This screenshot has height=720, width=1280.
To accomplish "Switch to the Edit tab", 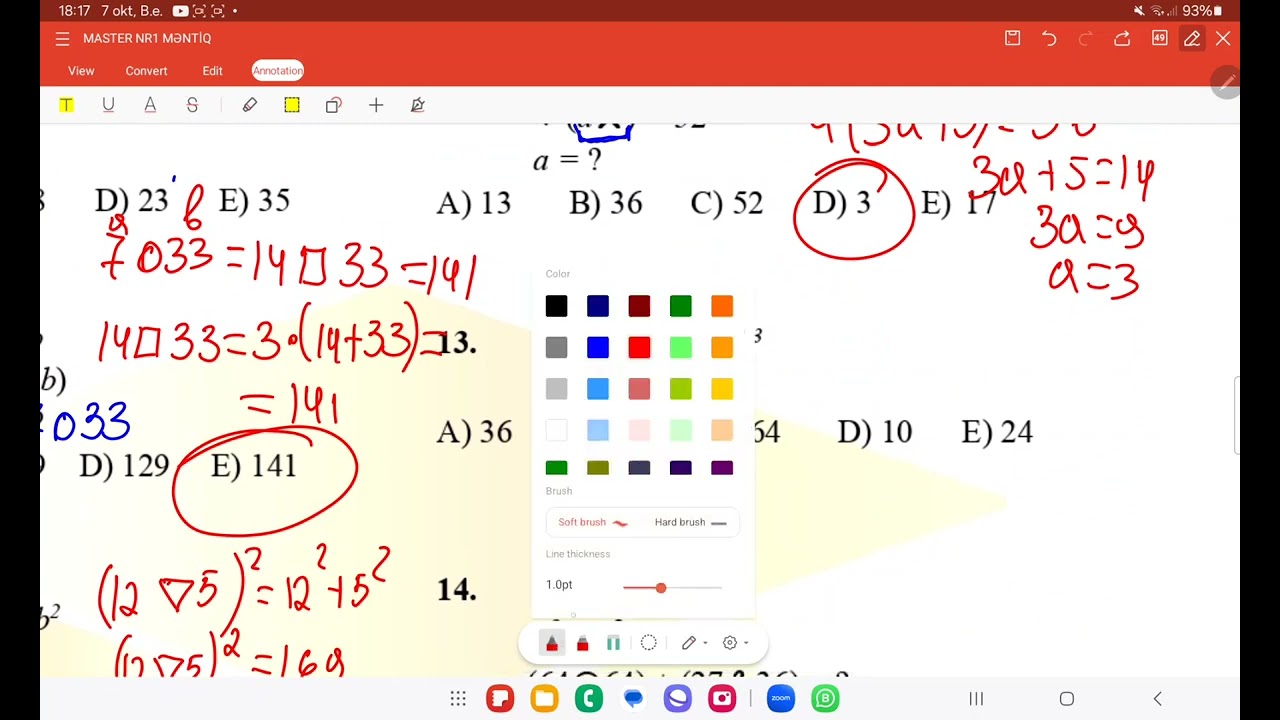I will pyautogui.click(x=212, y=71).
